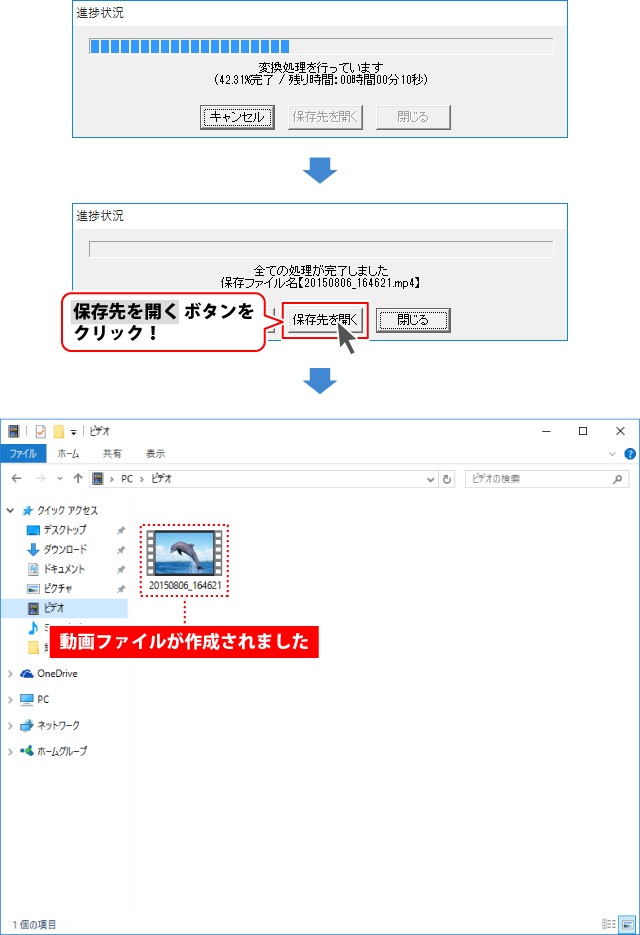Image resolution: width=640 pixels, height=935 pixels.
Task: Click the キャンセル button in upper progress dialog
Action: pos(237,117)
